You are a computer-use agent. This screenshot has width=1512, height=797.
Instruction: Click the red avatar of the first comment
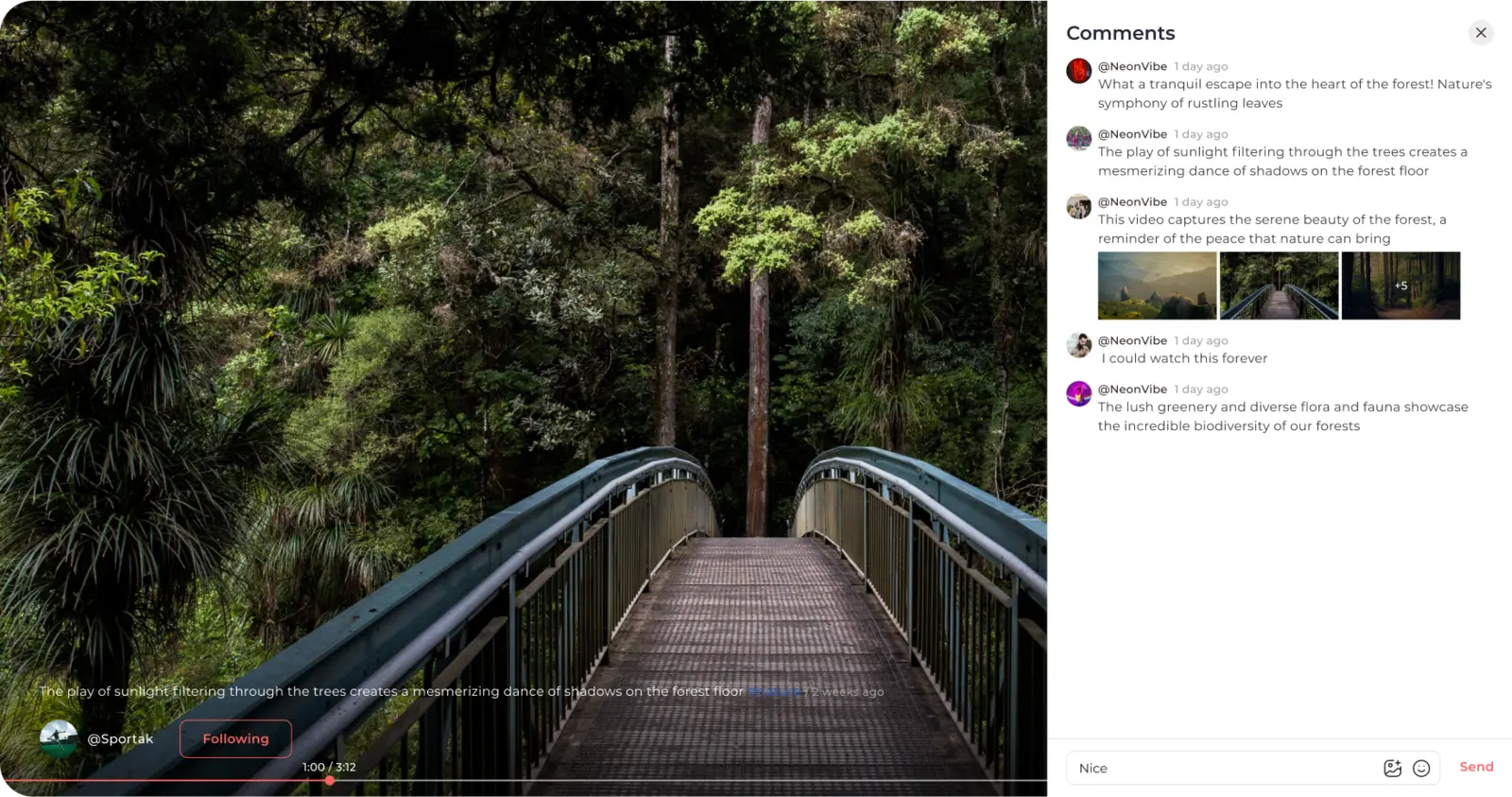point(1078,71)
